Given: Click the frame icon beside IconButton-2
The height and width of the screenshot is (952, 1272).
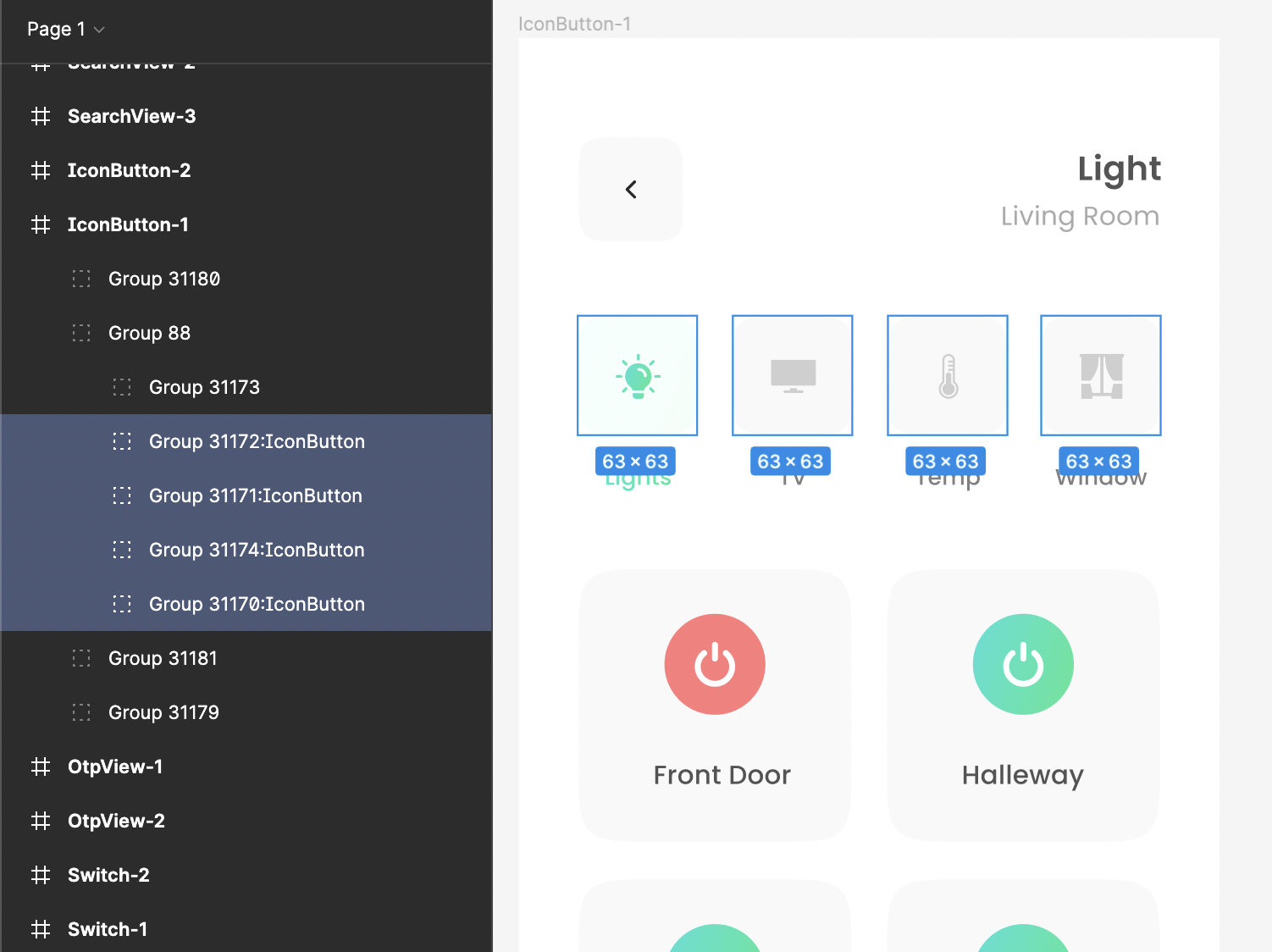Looking at the screenshot, I should click(41, 170).
